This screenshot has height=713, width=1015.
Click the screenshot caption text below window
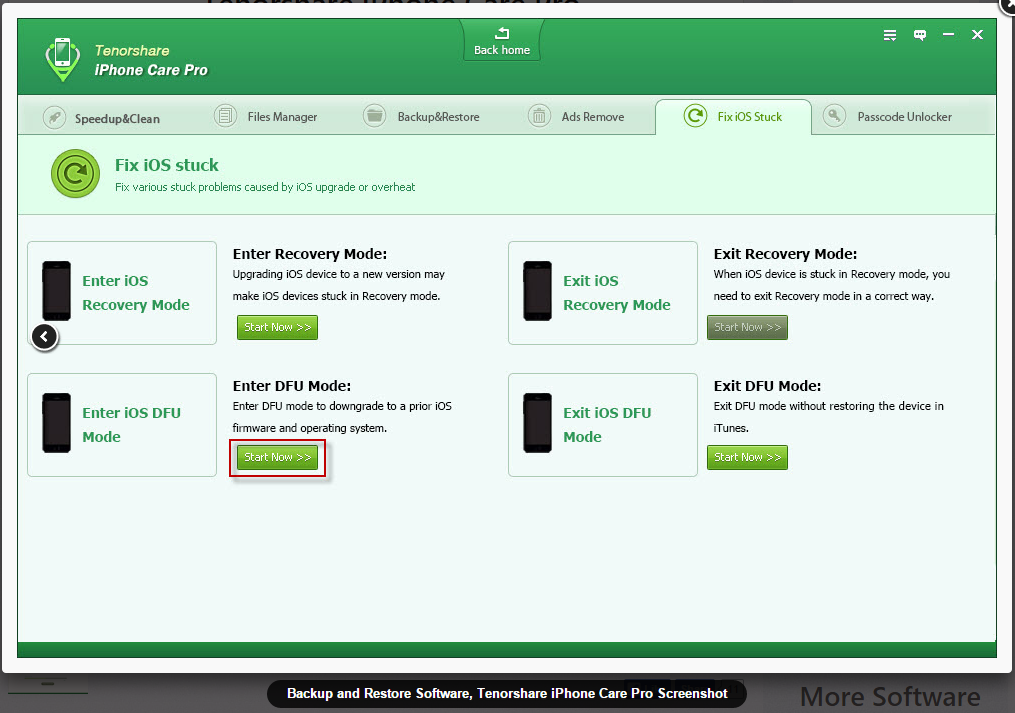(x=507, y=694)
